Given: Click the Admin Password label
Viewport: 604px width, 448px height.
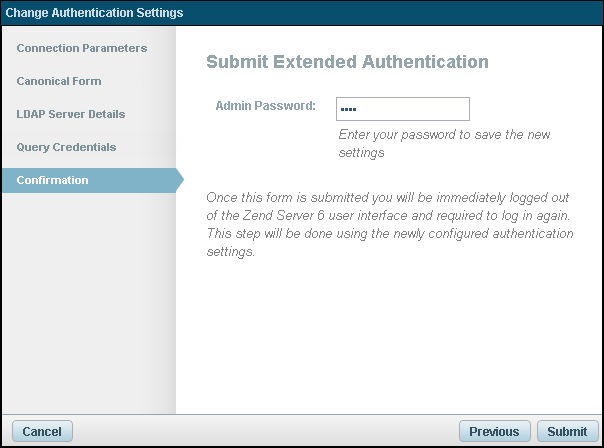Looking at the screenshot, I should pyautogui.click(x=266, y=105).
